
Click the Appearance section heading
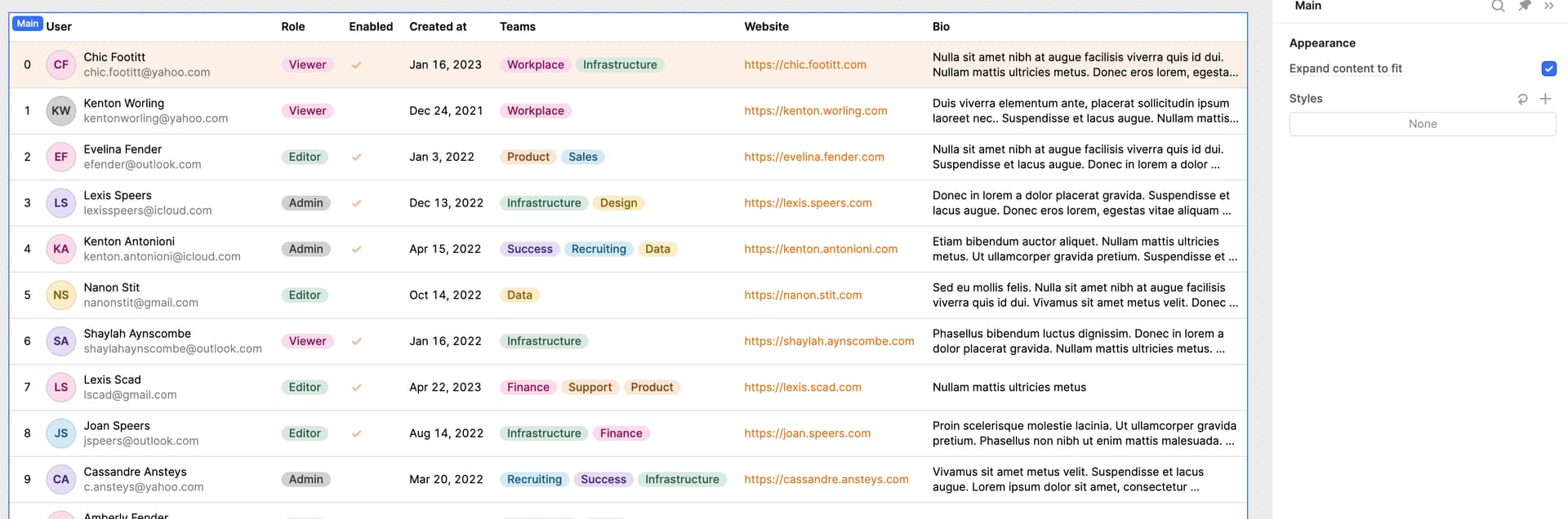click(1322, 43)
